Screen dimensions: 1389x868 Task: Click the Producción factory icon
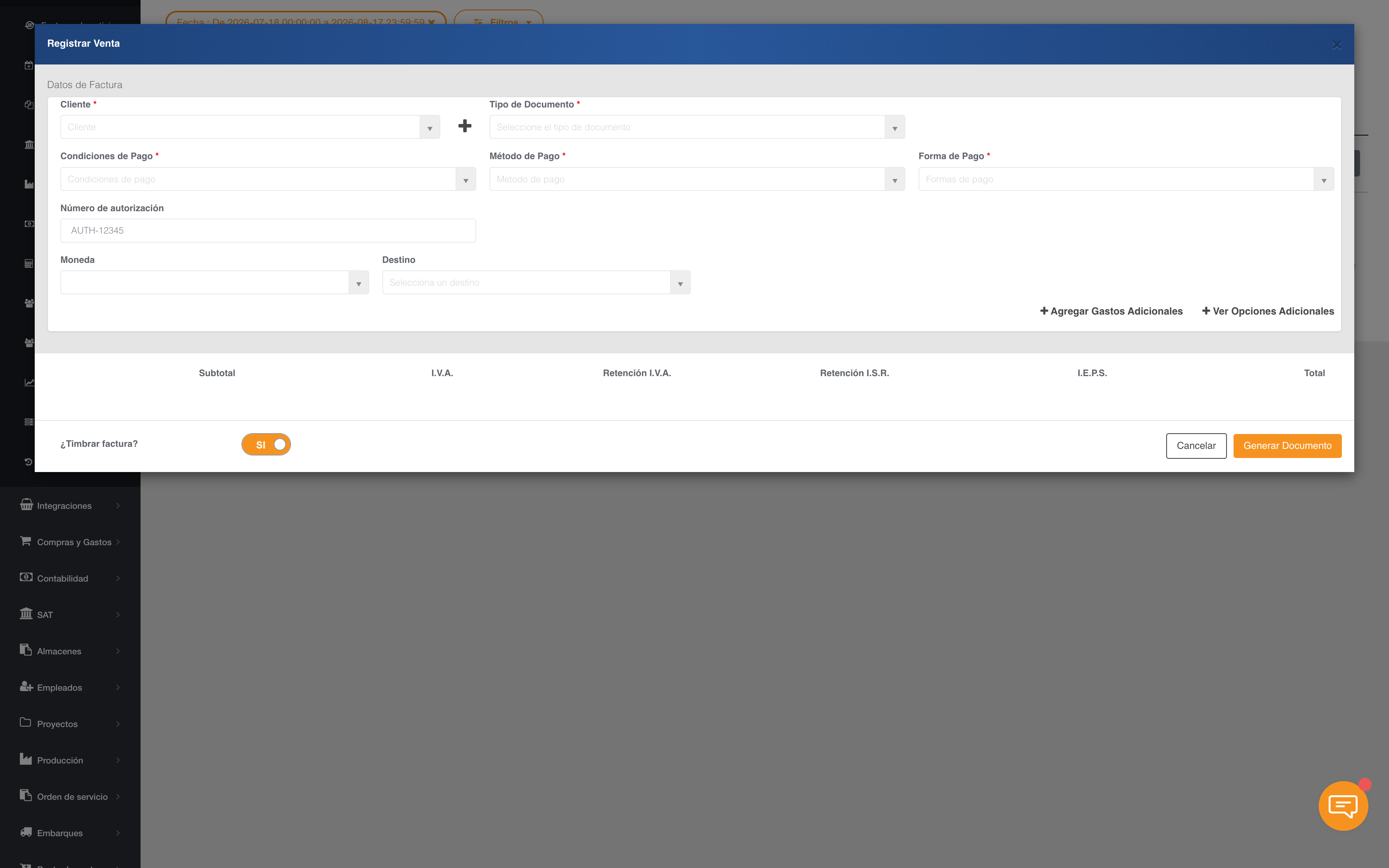tap(26, 759)
